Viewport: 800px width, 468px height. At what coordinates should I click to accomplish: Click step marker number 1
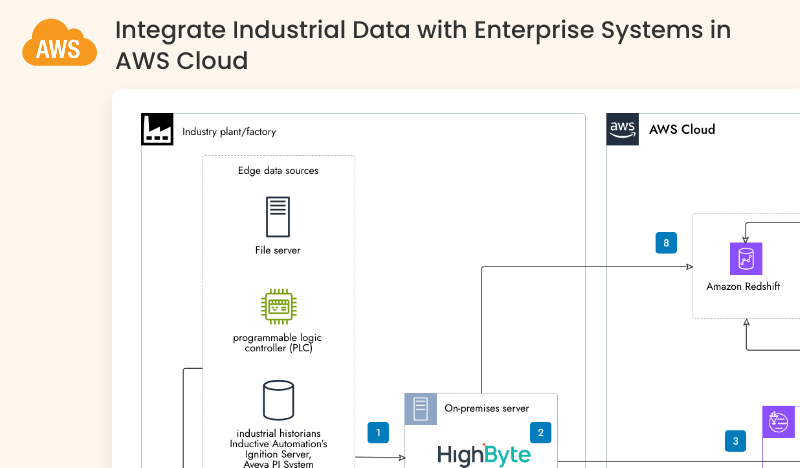pos(378,433)
